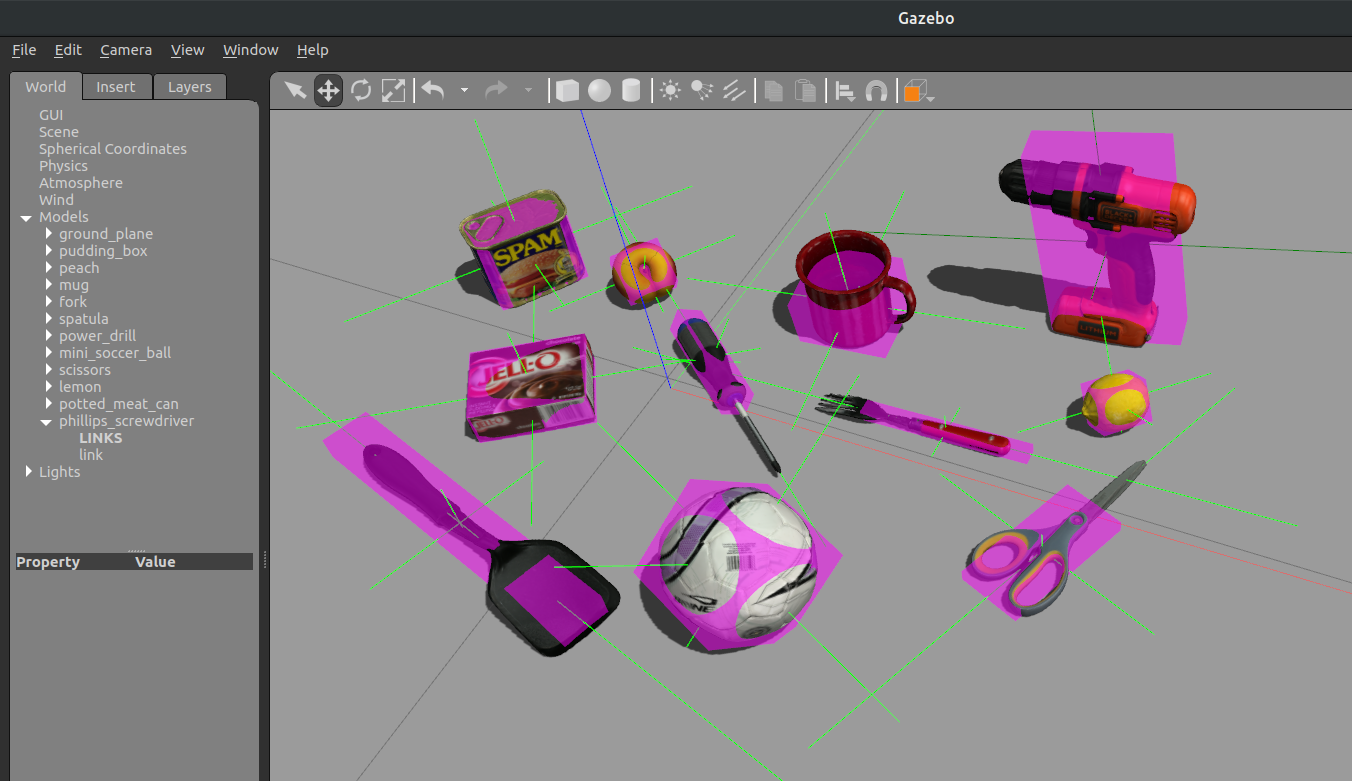This screenshot has height=781, width=1352.
Task: Collapse the phillips_screwdriver model arrow
Action: point(46,422)
